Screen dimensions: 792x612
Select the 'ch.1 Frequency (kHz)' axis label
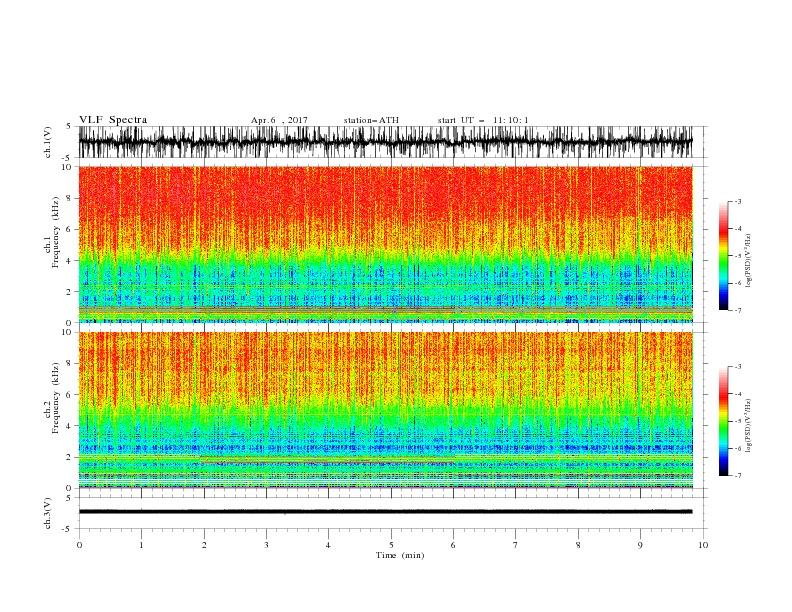[x=51, y=231]
